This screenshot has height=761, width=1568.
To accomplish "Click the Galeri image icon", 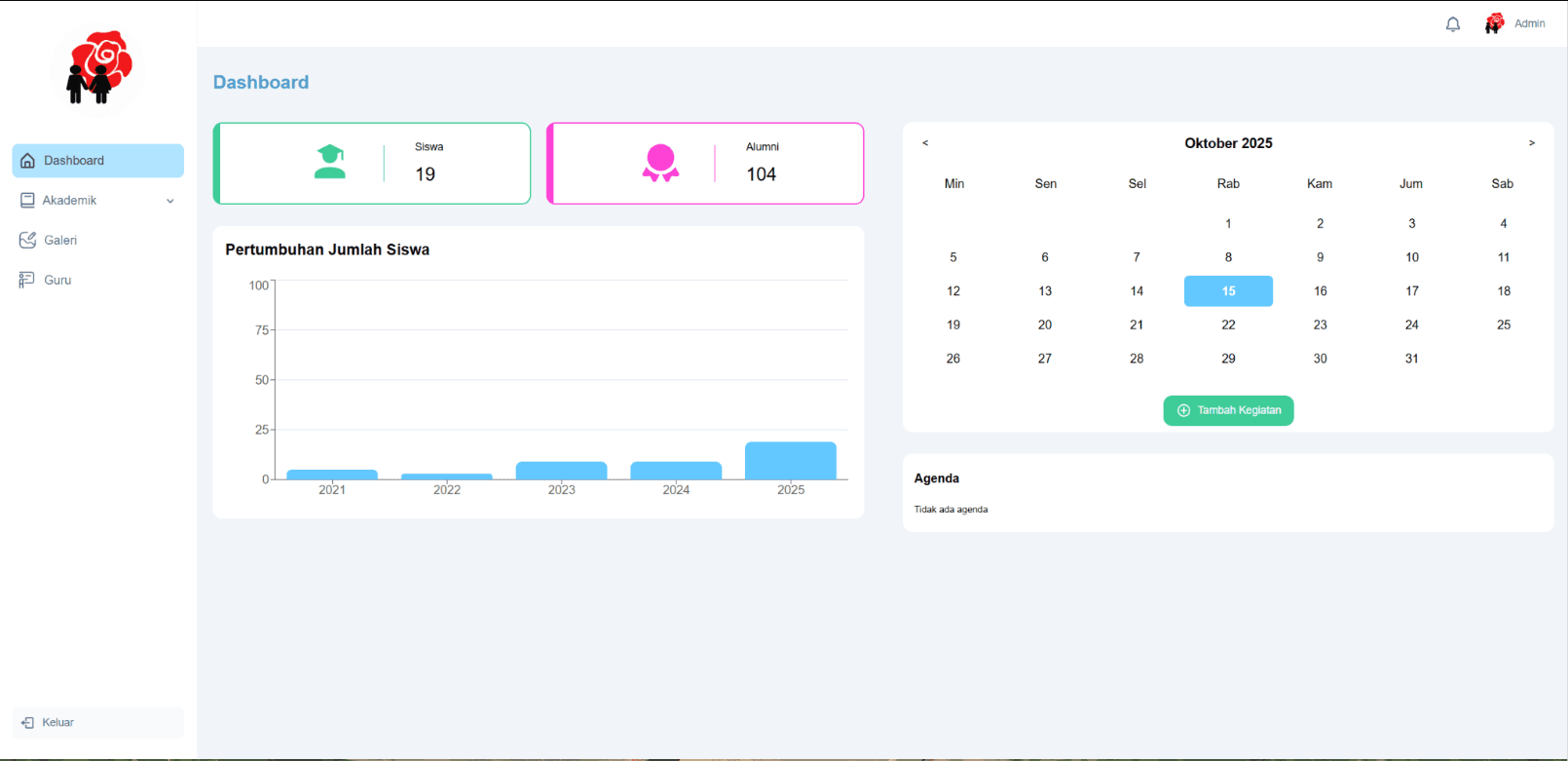I will pyautogui.click(x=27, y=240).
